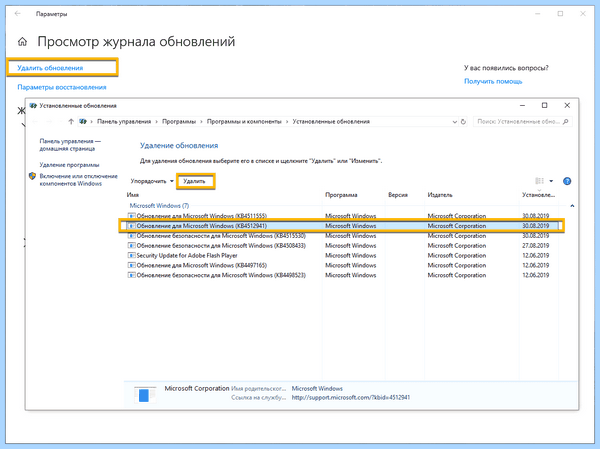Select Программы breadcrumb
Viewport: 600px width, 449px height.
(179, 122)
